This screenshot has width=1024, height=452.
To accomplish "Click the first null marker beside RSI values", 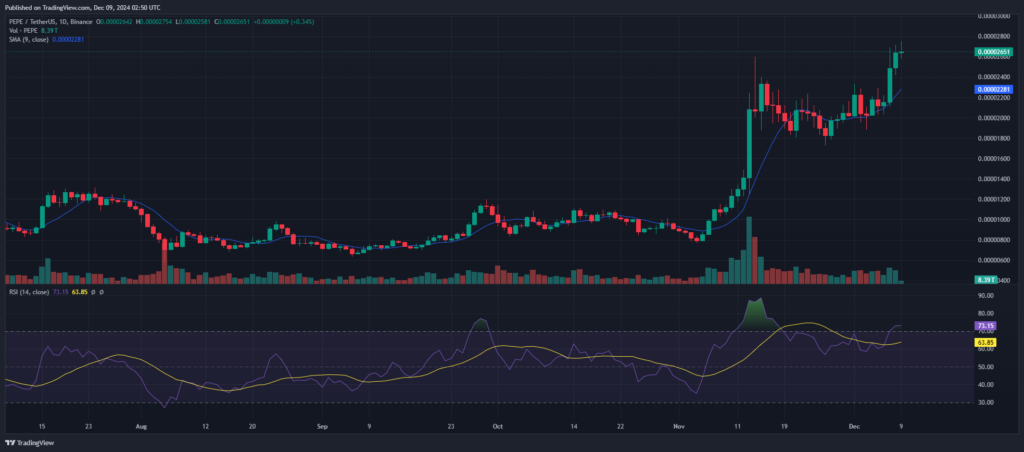I will [x=94, y=292].
